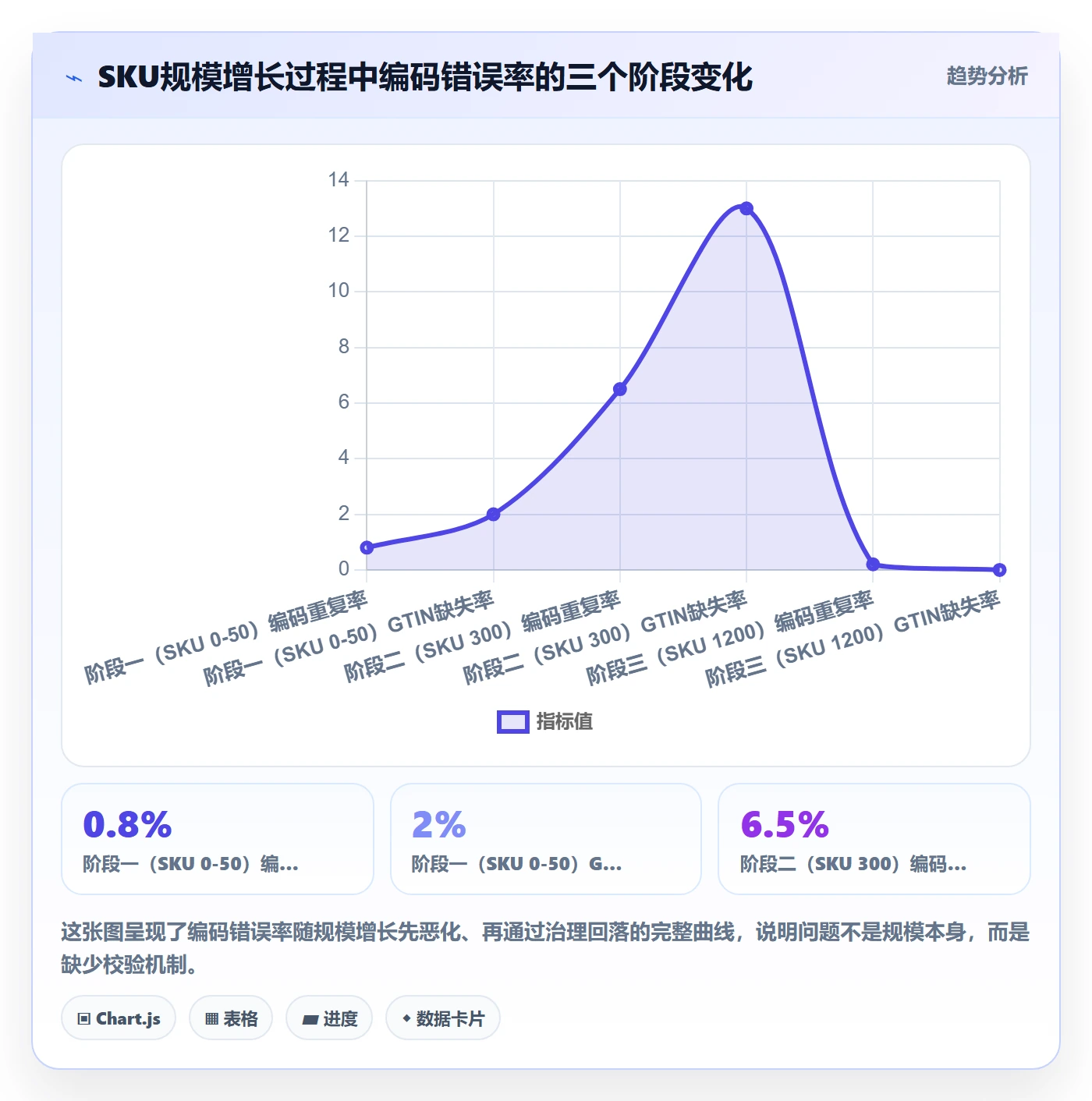Click the 趋势分析 label in the header
Viewport: 1092px width, 1101px height.
987,76
